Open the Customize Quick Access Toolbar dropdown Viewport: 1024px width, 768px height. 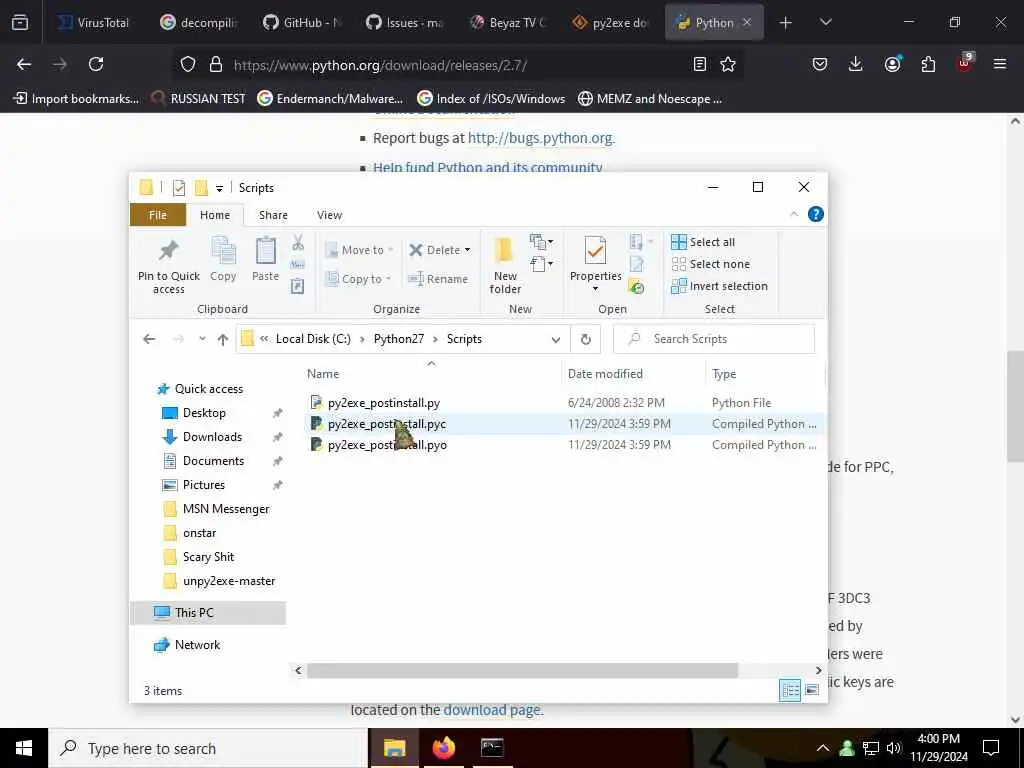coord(219,189)
